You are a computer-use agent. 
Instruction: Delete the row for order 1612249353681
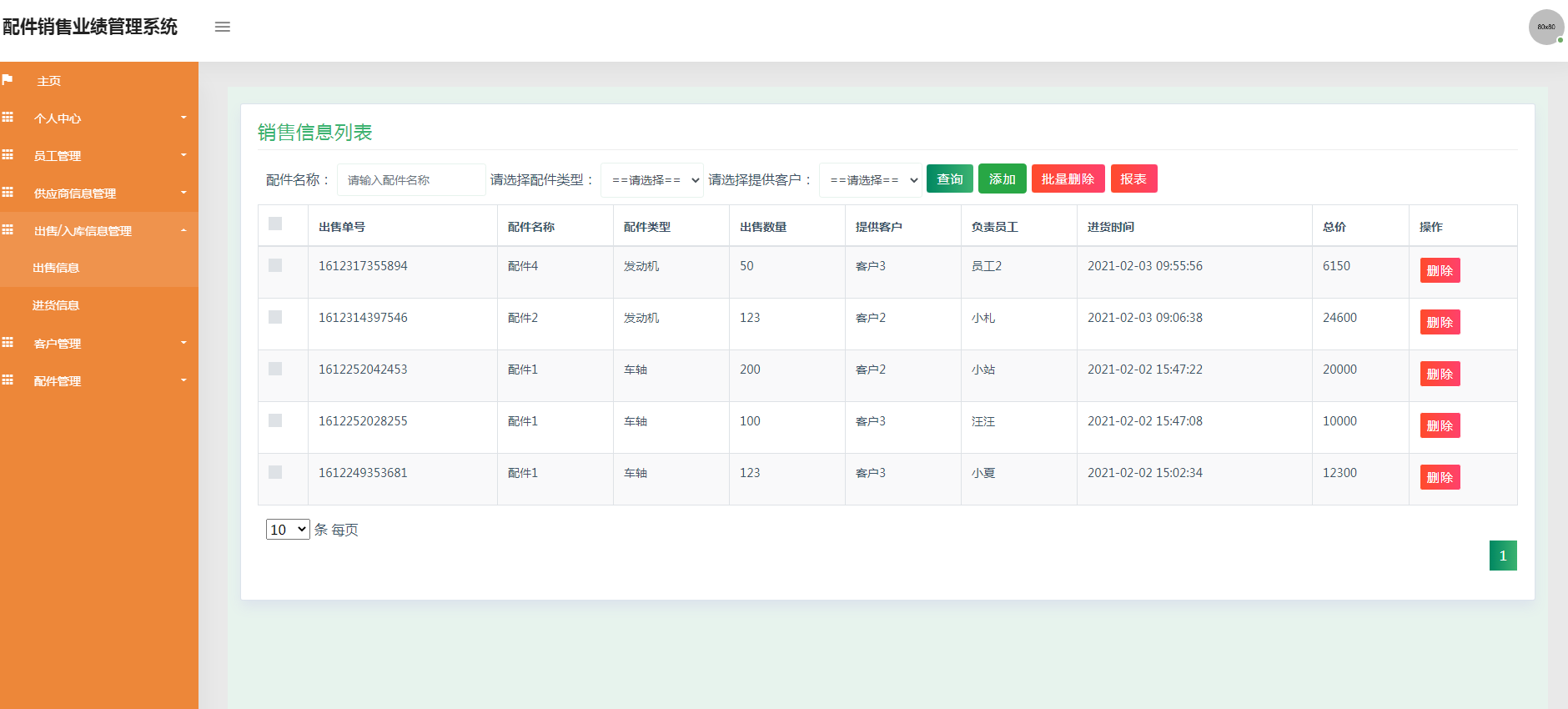tap(1440, 477)
